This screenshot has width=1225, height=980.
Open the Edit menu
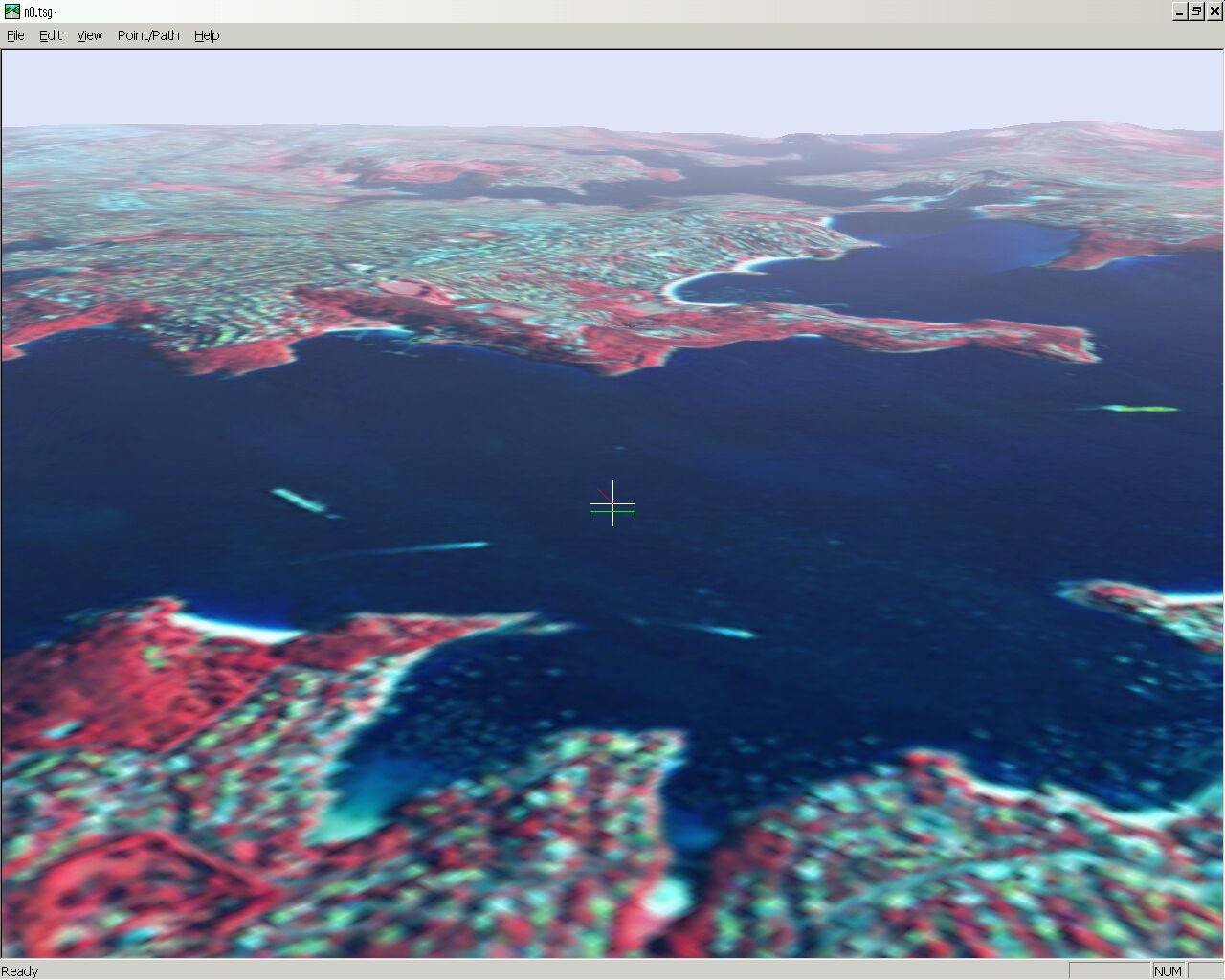[x=51, y=35]
